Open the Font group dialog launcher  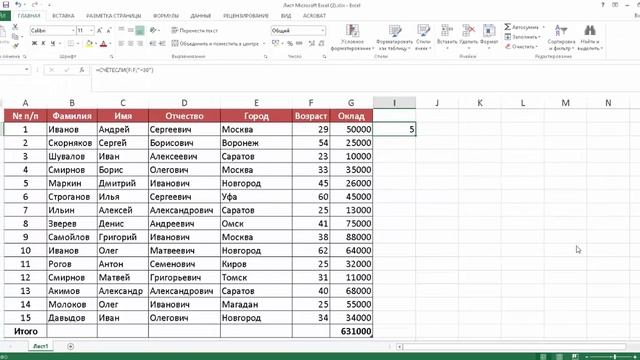[111, 57]
